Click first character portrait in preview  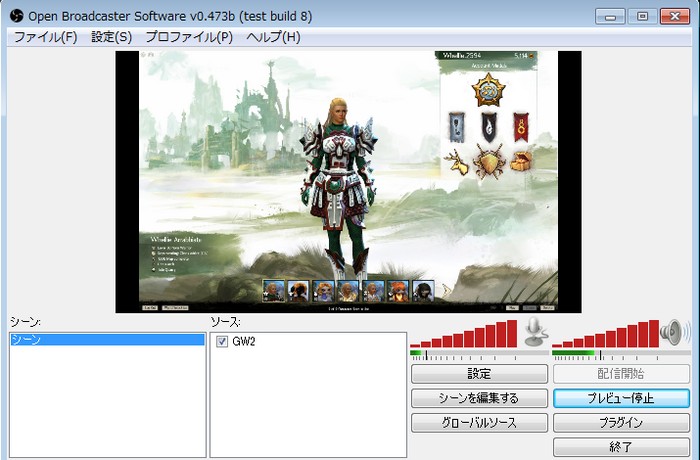[273, 291]
